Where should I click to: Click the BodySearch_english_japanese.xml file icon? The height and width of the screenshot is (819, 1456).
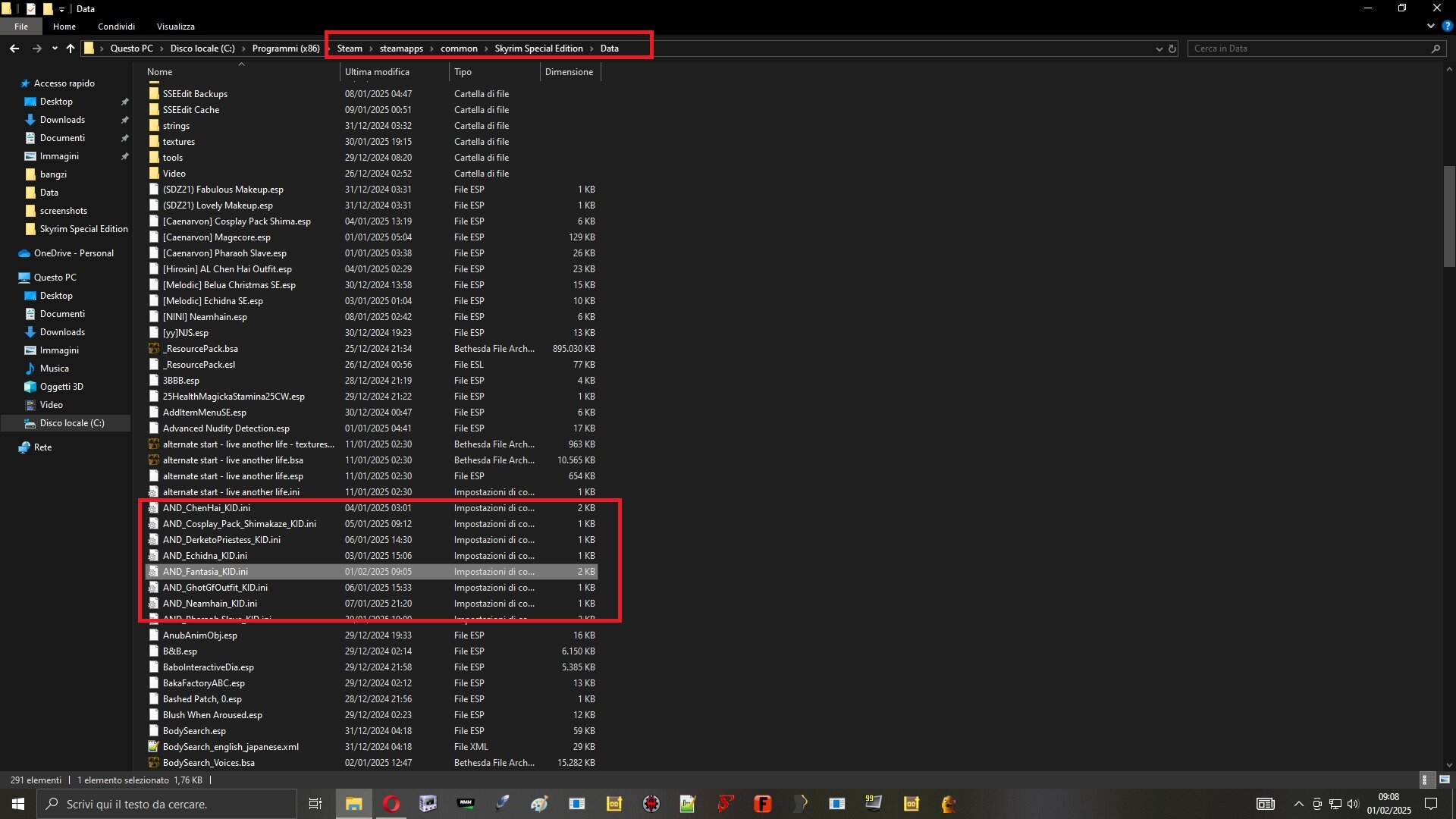tap(154, 747)
